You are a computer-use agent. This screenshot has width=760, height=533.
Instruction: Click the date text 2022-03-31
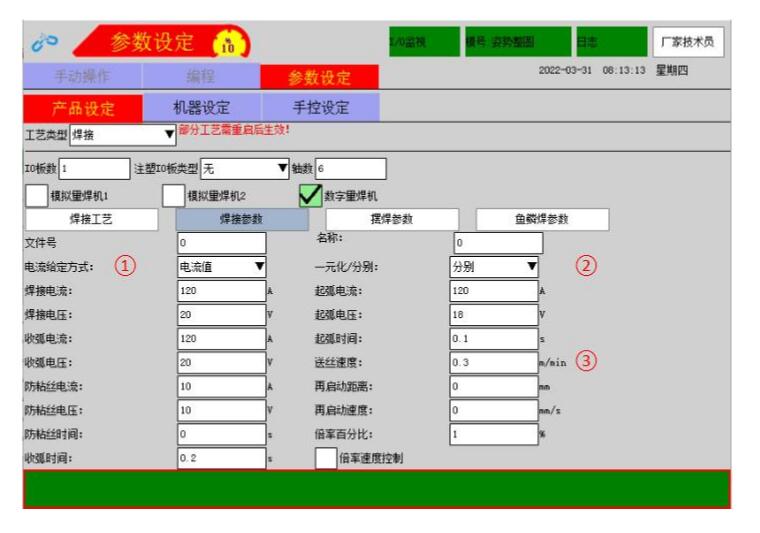(565, 70)
